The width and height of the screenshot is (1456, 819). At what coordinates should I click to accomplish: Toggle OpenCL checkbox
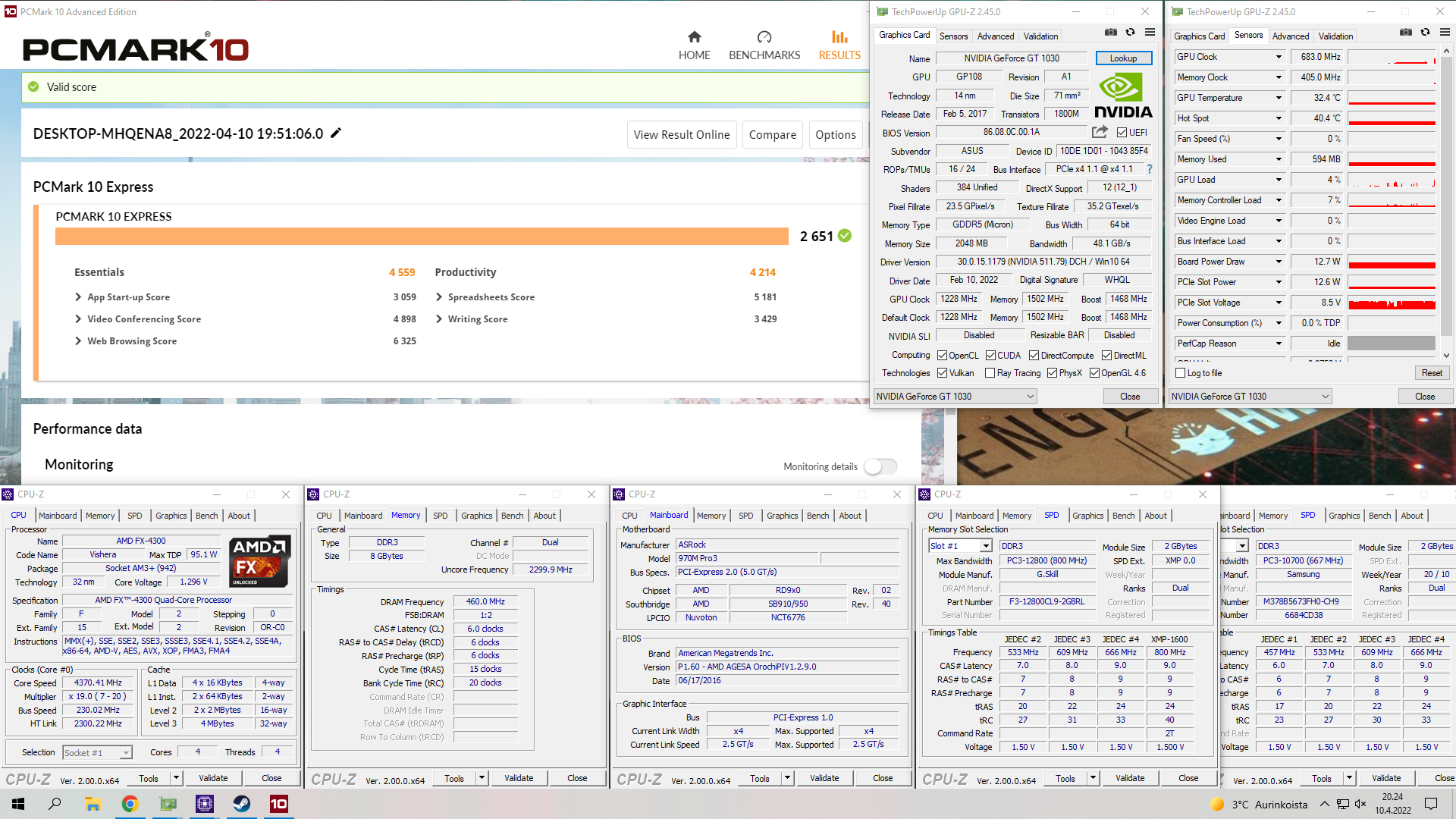[x=942, y=356]
